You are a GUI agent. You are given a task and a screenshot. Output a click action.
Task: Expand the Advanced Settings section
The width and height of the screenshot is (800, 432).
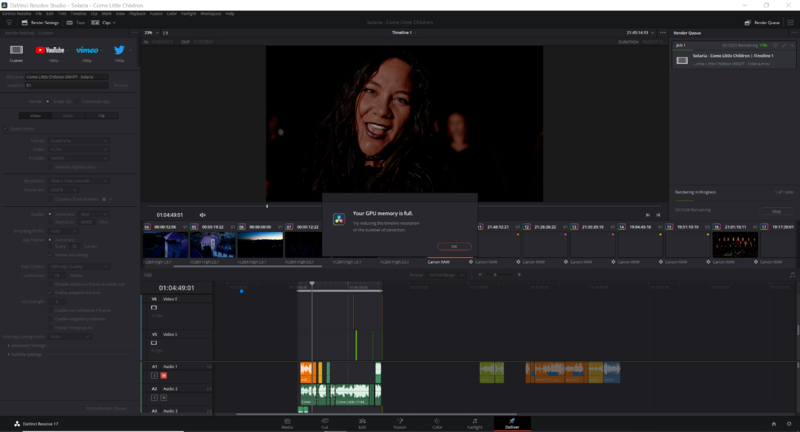tap(30, 345)
